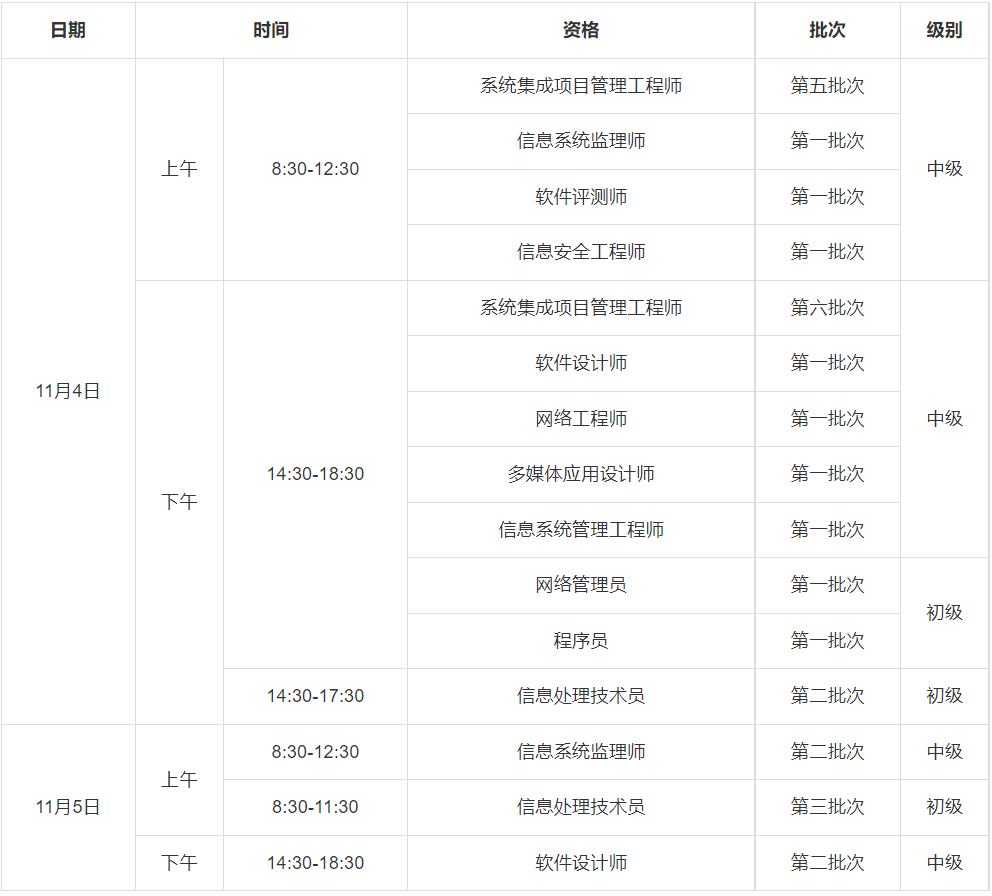Screen dimensions: 992x896
Task: Select the 信息系统管理工程师 cell
Action: (581, 530)
